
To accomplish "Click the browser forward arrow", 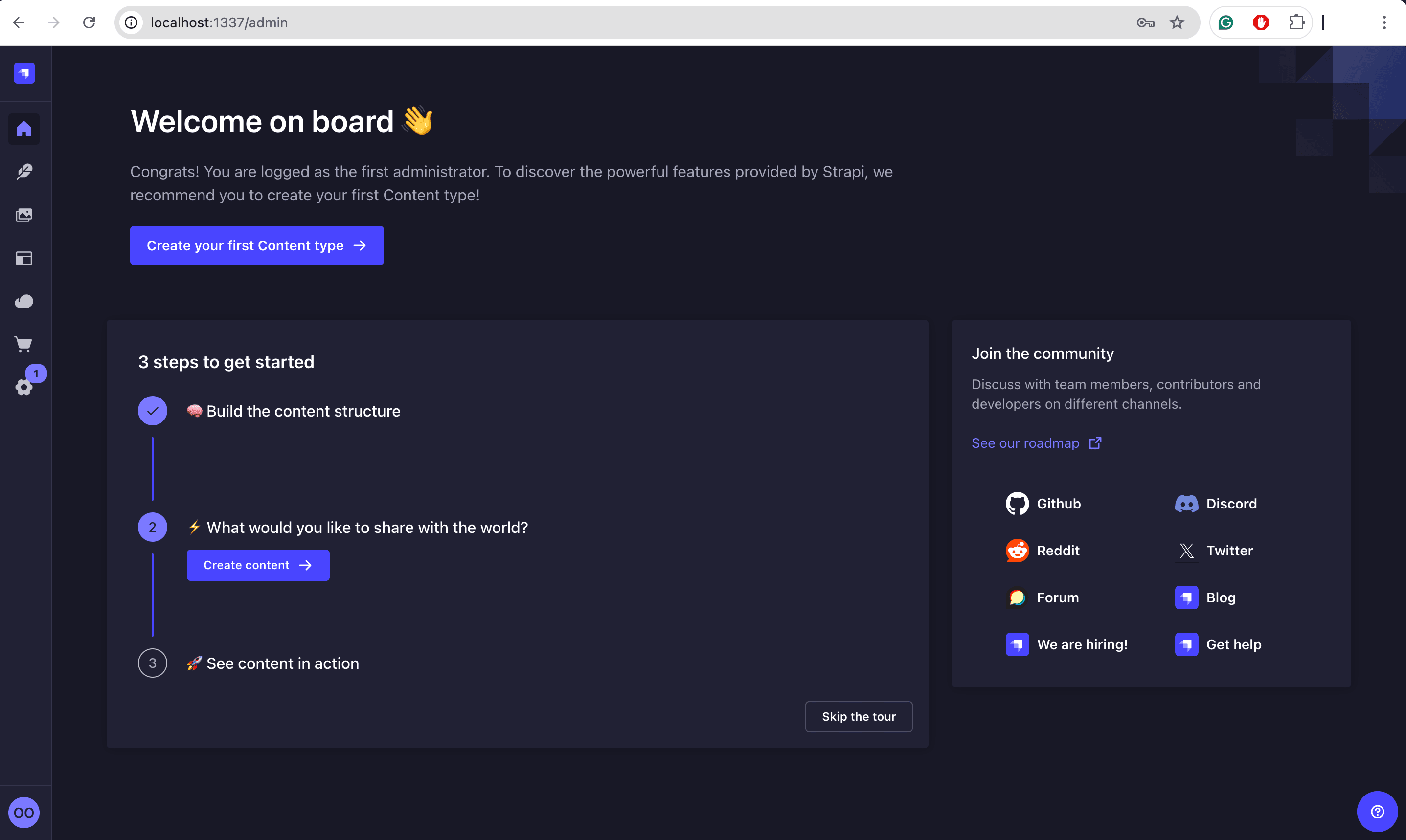I will [54, 22].
